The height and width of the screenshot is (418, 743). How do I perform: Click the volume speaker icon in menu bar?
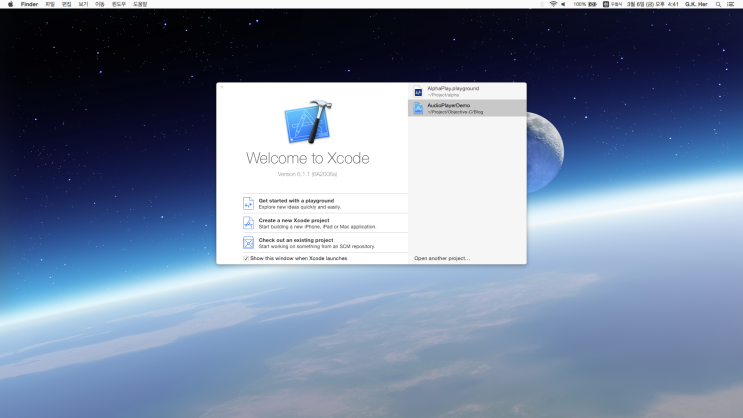pos(563,4)
